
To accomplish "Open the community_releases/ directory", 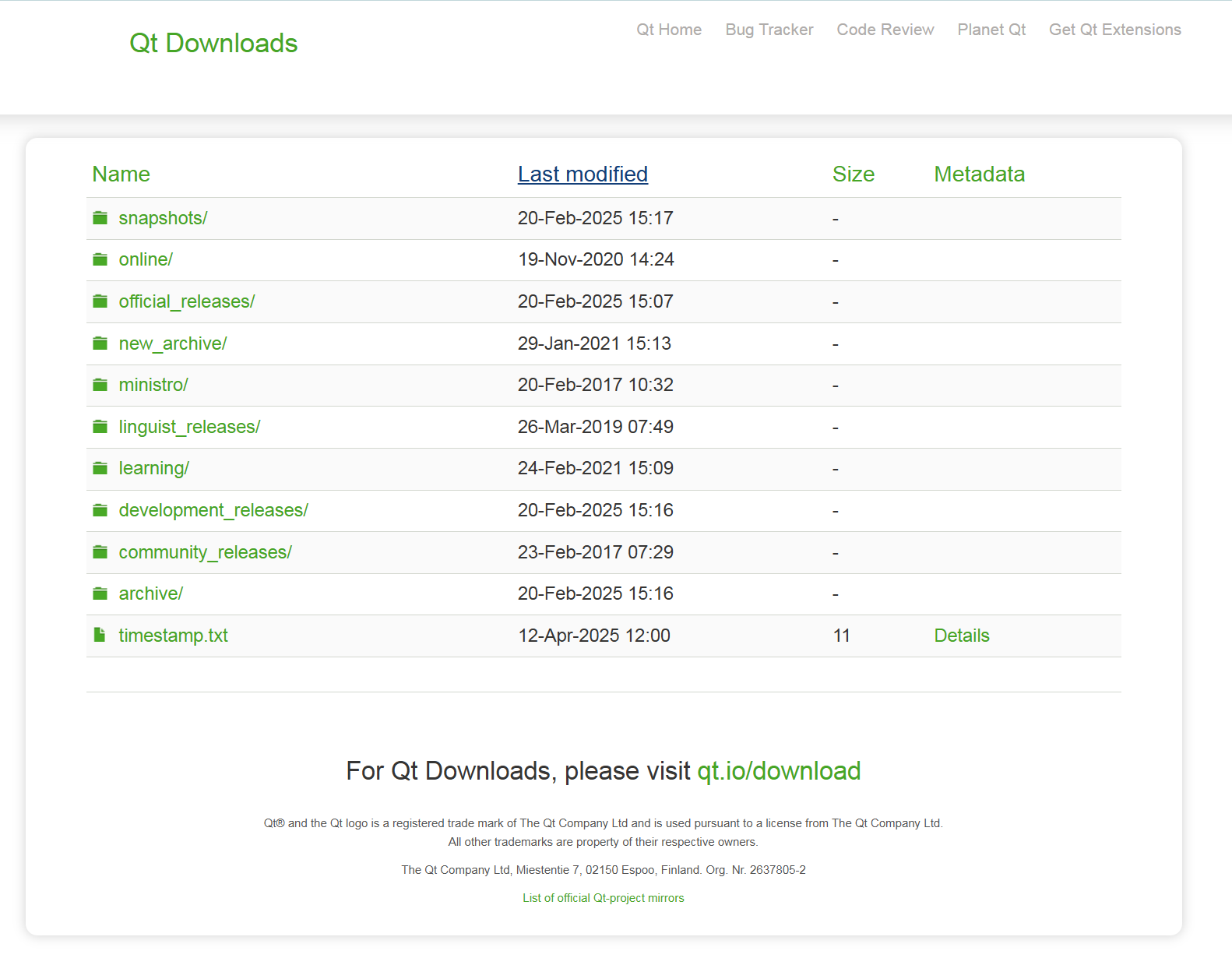I will 206,552.
